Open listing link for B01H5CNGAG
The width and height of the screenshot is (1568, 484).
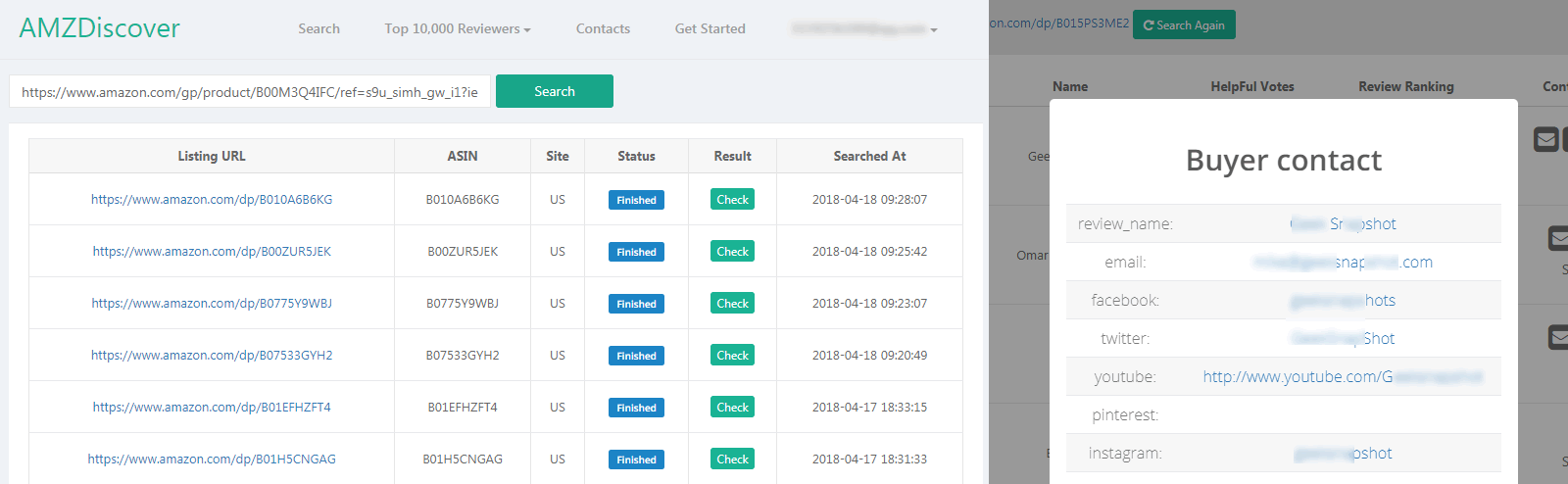coord(212,459)
